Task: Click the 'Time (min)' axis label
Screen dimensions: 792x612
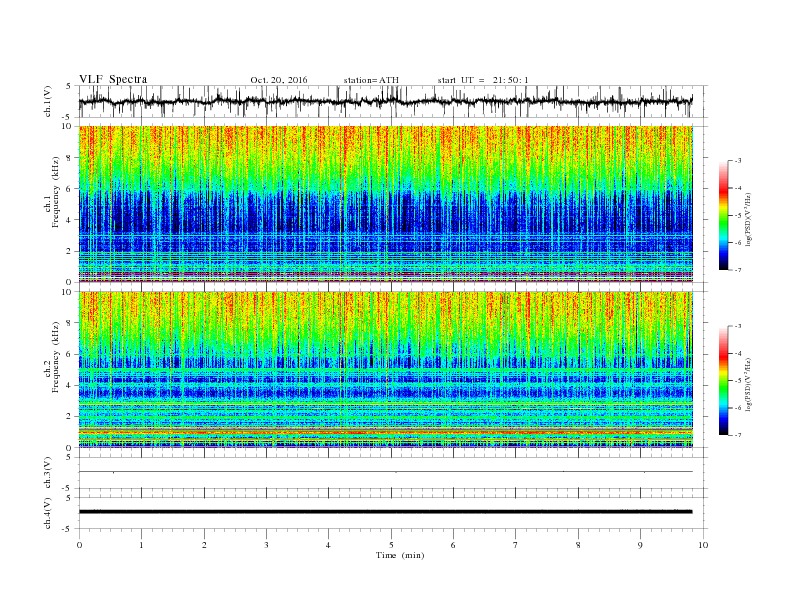Action: 400,555
